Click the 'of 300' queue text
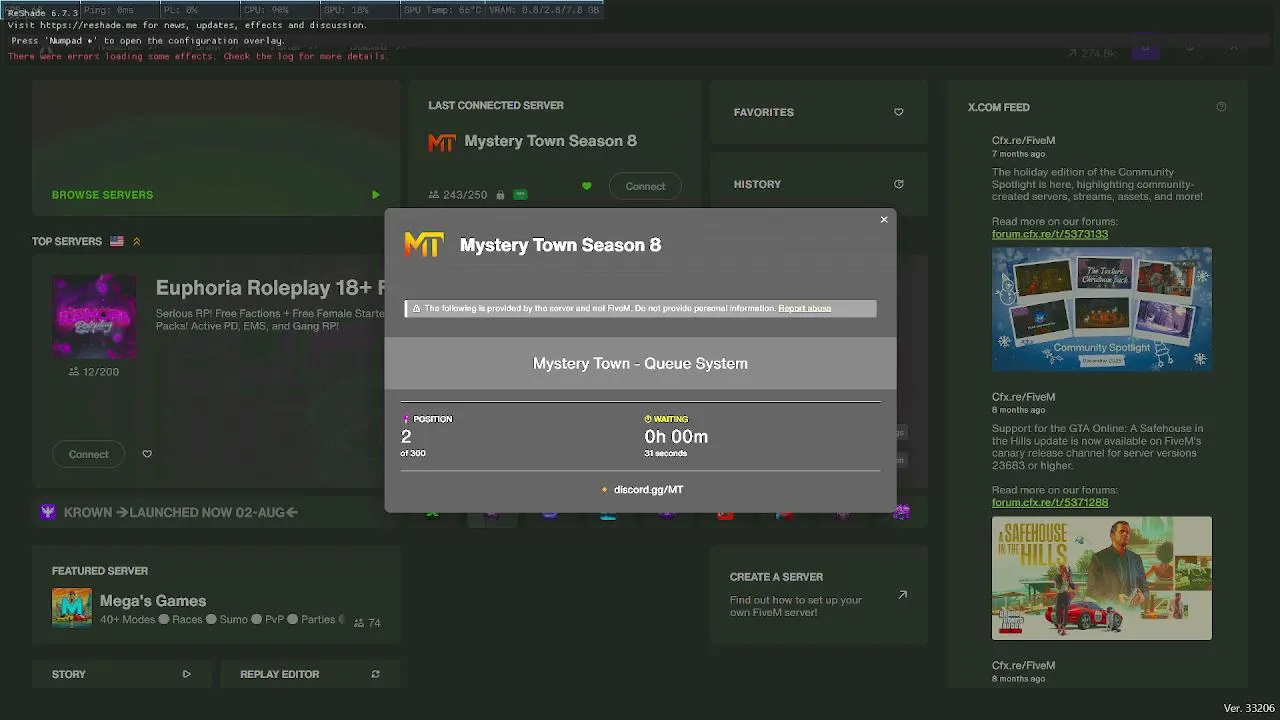 point(413,454)
